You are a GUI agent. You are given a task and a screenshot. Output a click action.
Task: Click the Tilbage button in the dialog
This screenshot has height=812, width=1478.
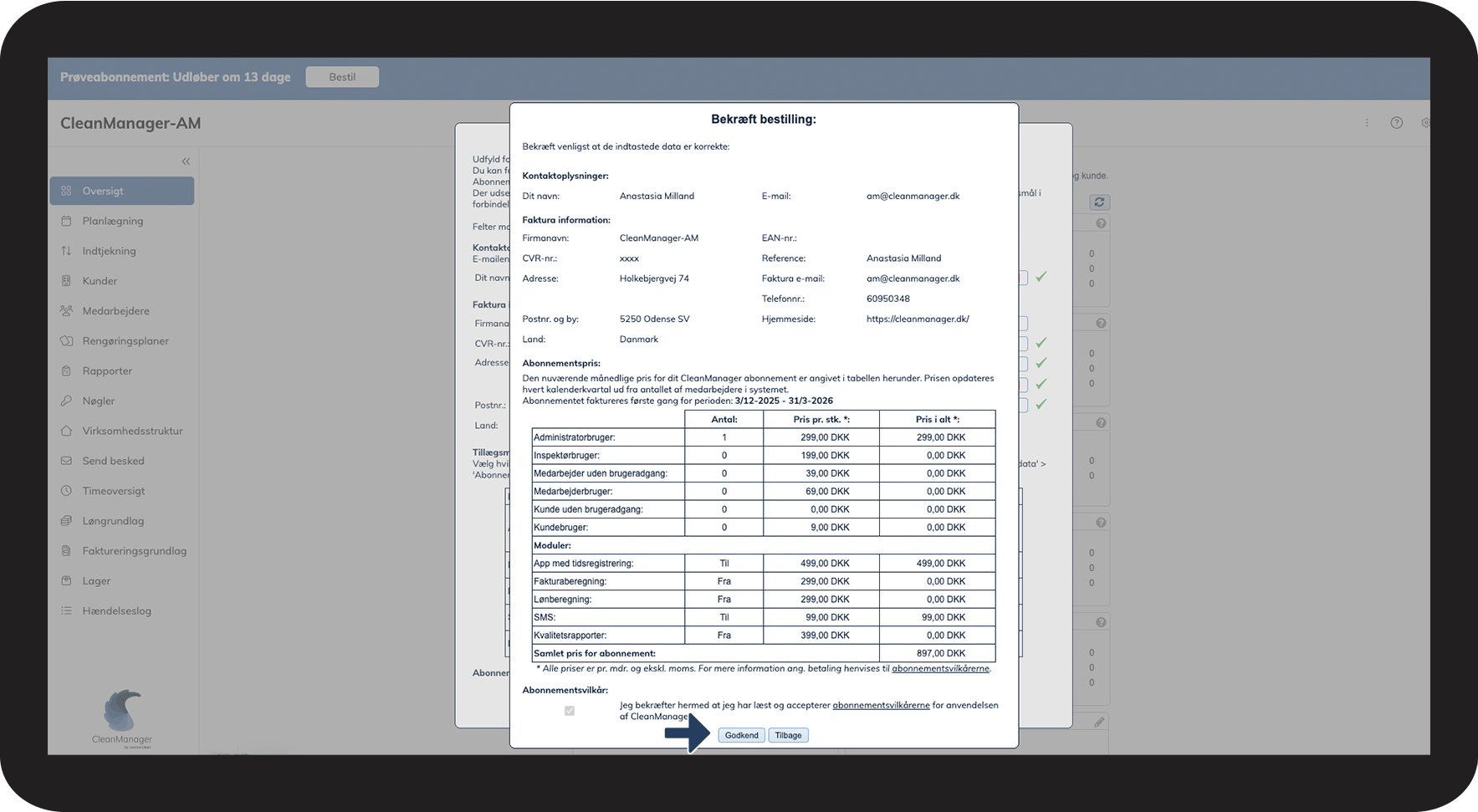(x=788, y=735)
